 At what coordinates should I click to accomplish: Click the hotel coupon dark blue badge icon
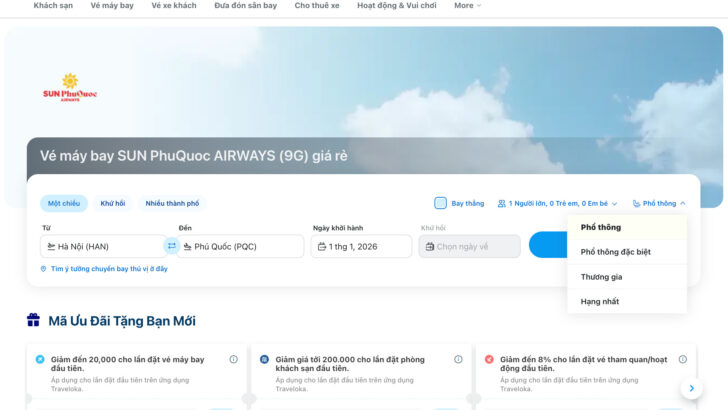[264, 359]
